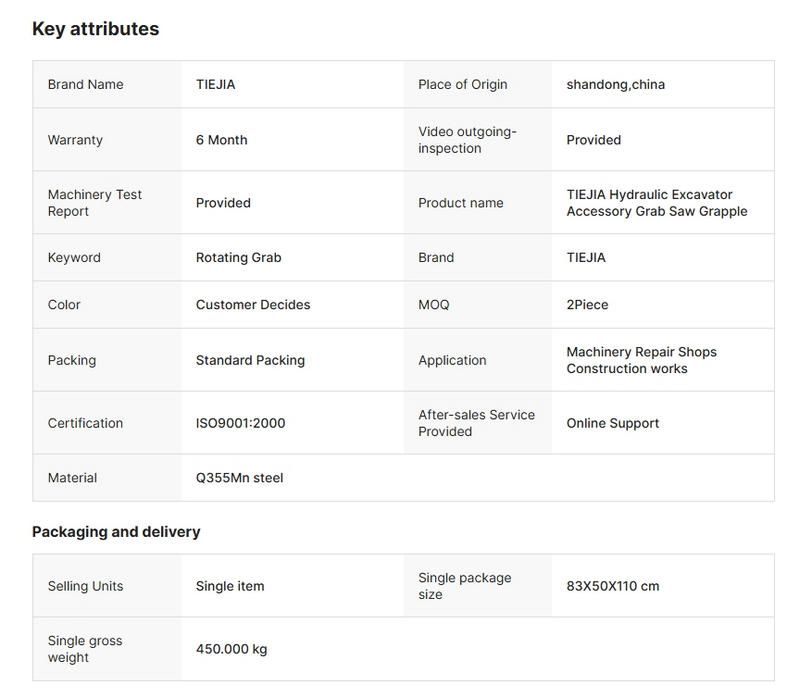Select the shandong,china value
Viewport: 800px width, 698px height.
615,85
